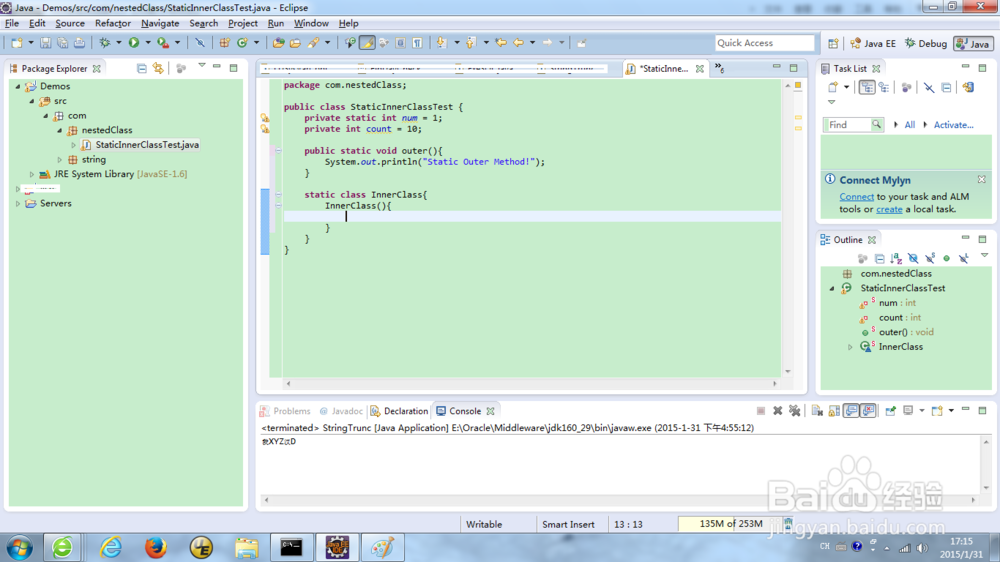The width and height of the screenshot is (1000, 562).
Task: Click the Connect link in Mylyn
Action: (857, 196)
